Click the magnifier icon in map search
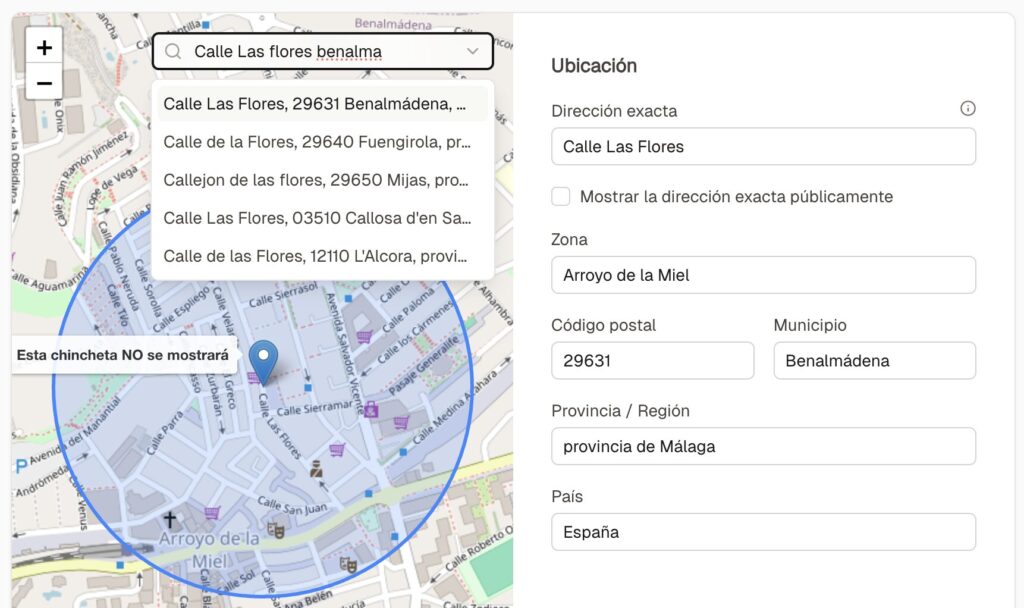Screen dimensions: 1024x608 [x=173, y=51]
